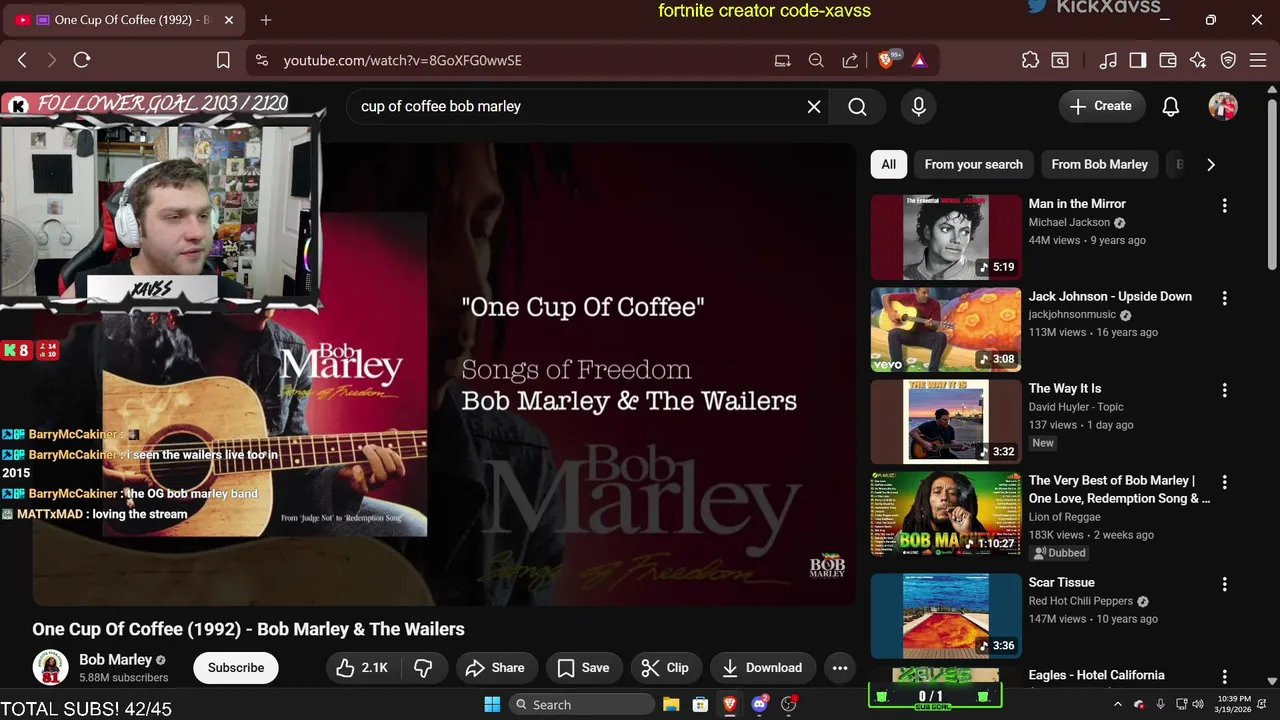Share this page via address bar share icon
Screen dimensions: 1280x720
point(850,60)
